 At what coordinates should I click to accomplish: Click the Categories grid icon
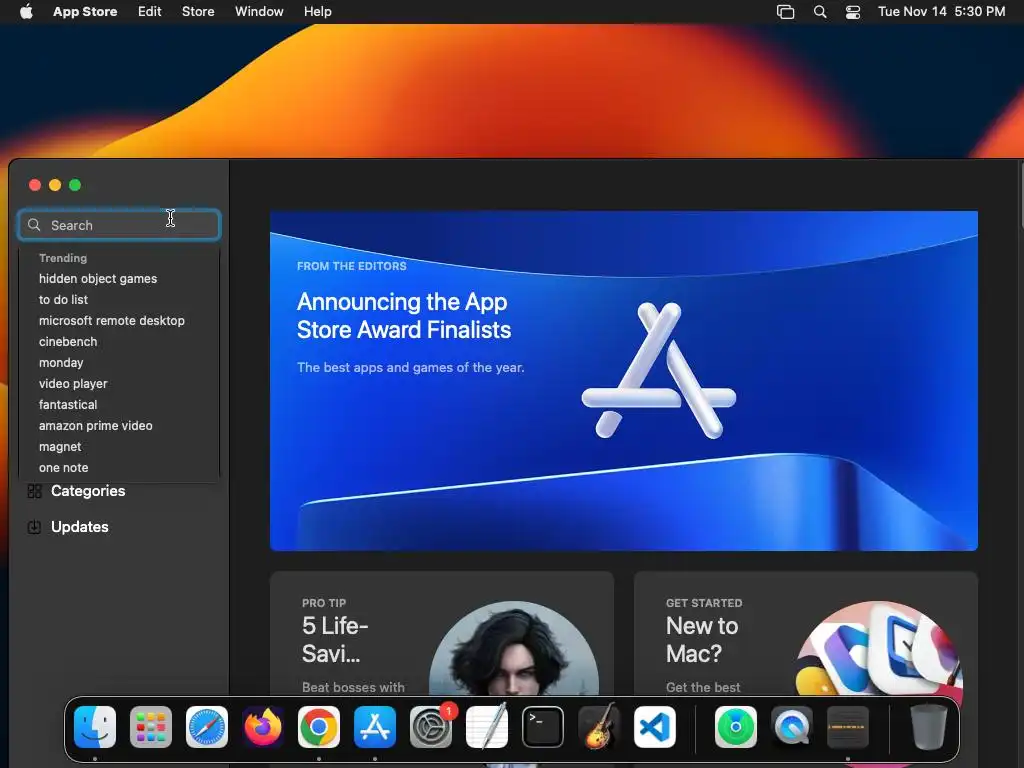pyautogui.click(x=35, y=491)
